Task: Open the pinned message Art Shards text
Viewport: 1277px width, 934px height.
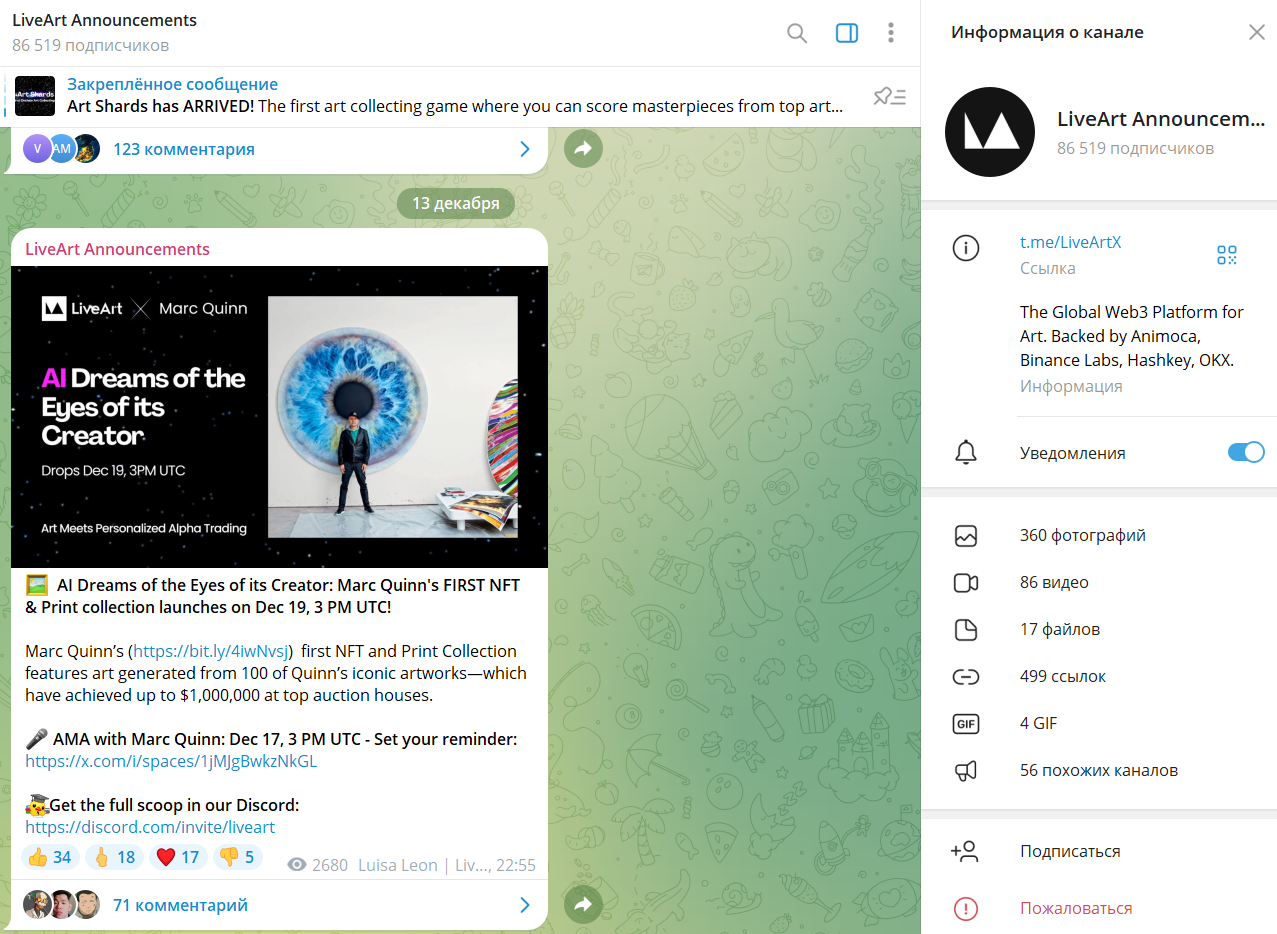Action: pyautogui.click(x=455, y=106)
